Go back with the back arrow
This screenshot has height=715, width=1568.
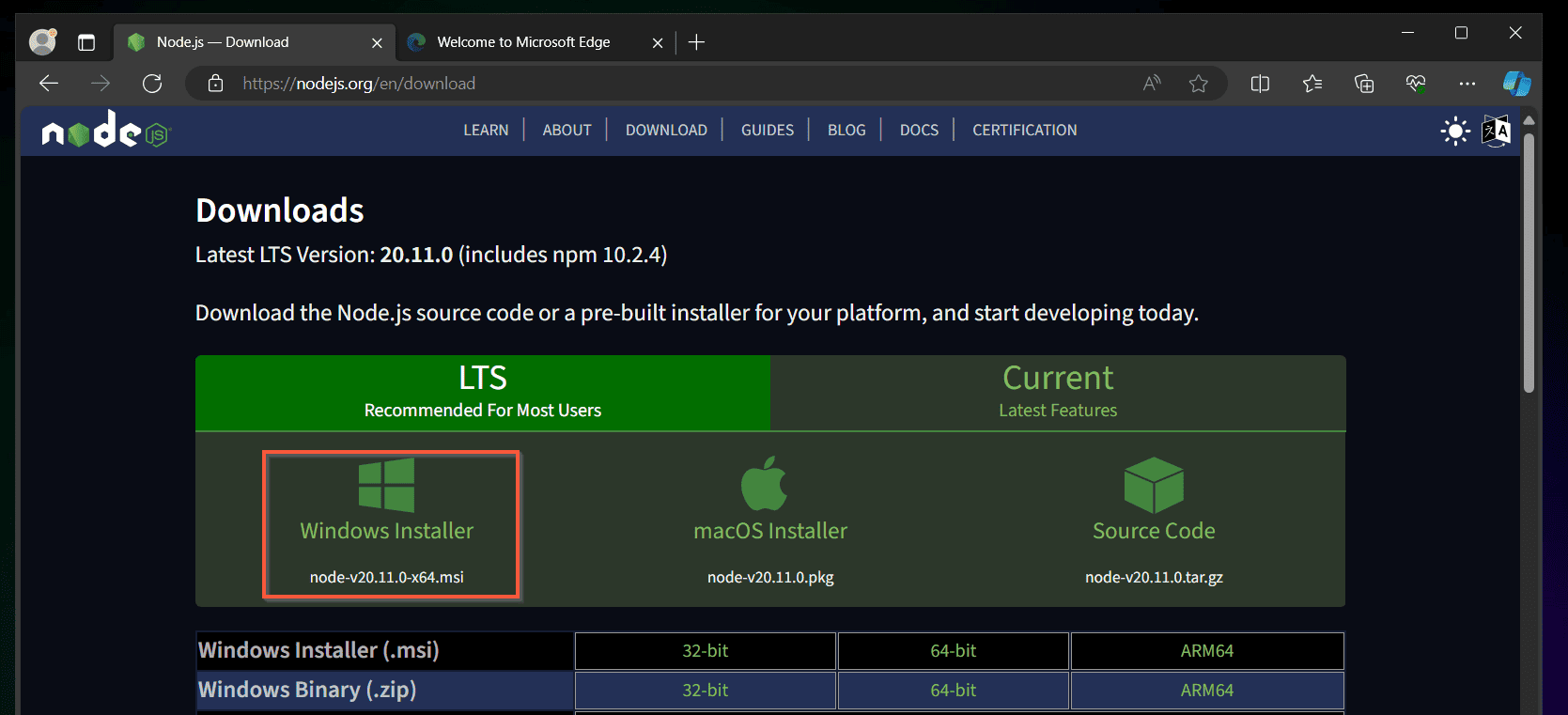49,84
